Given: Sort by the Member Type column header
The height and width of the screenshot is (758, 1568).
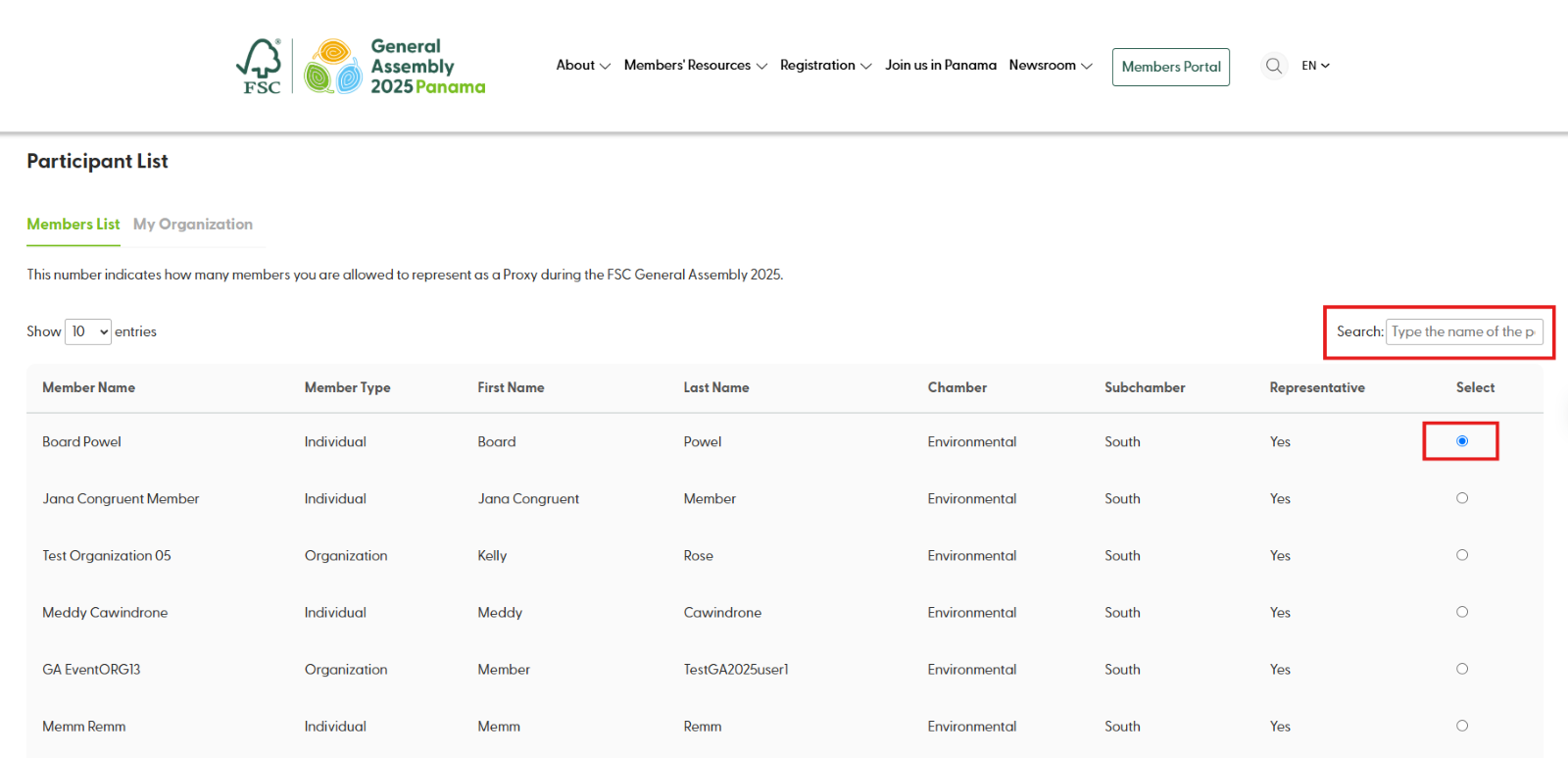Looking at the screenshot, I should click(x=347, y=387).
